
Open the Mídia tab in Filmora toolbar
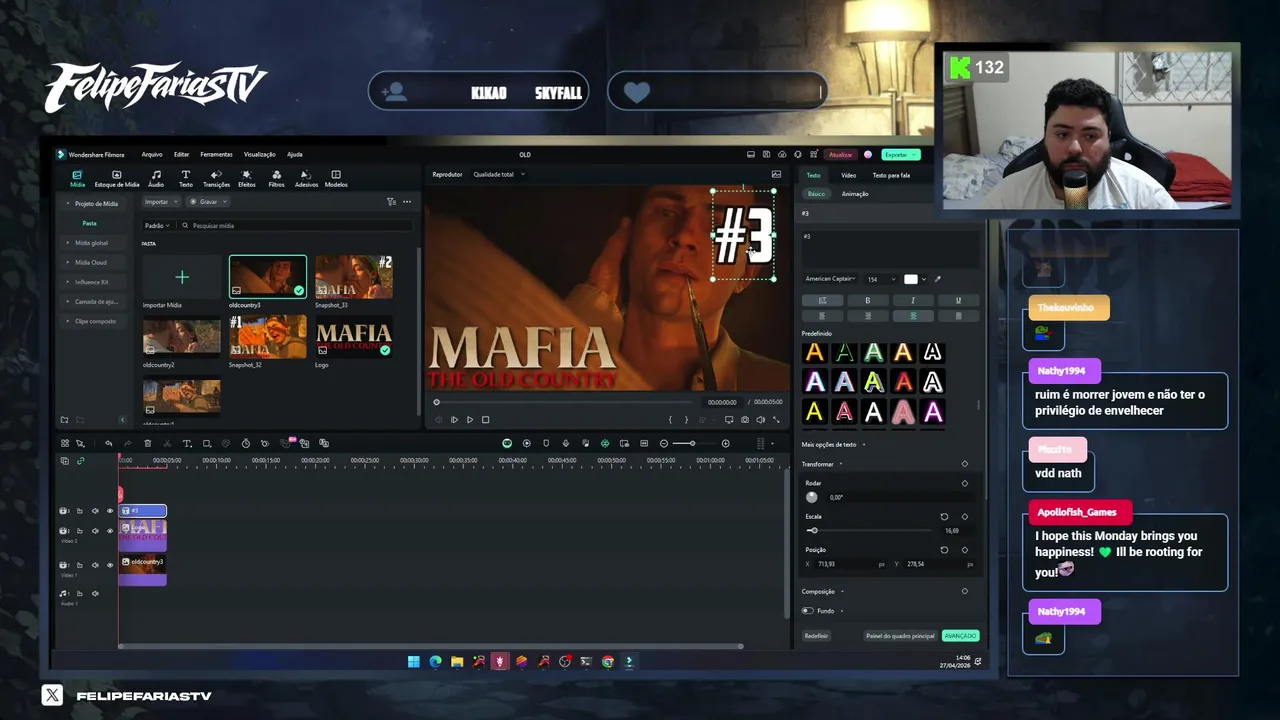point(77,179)
